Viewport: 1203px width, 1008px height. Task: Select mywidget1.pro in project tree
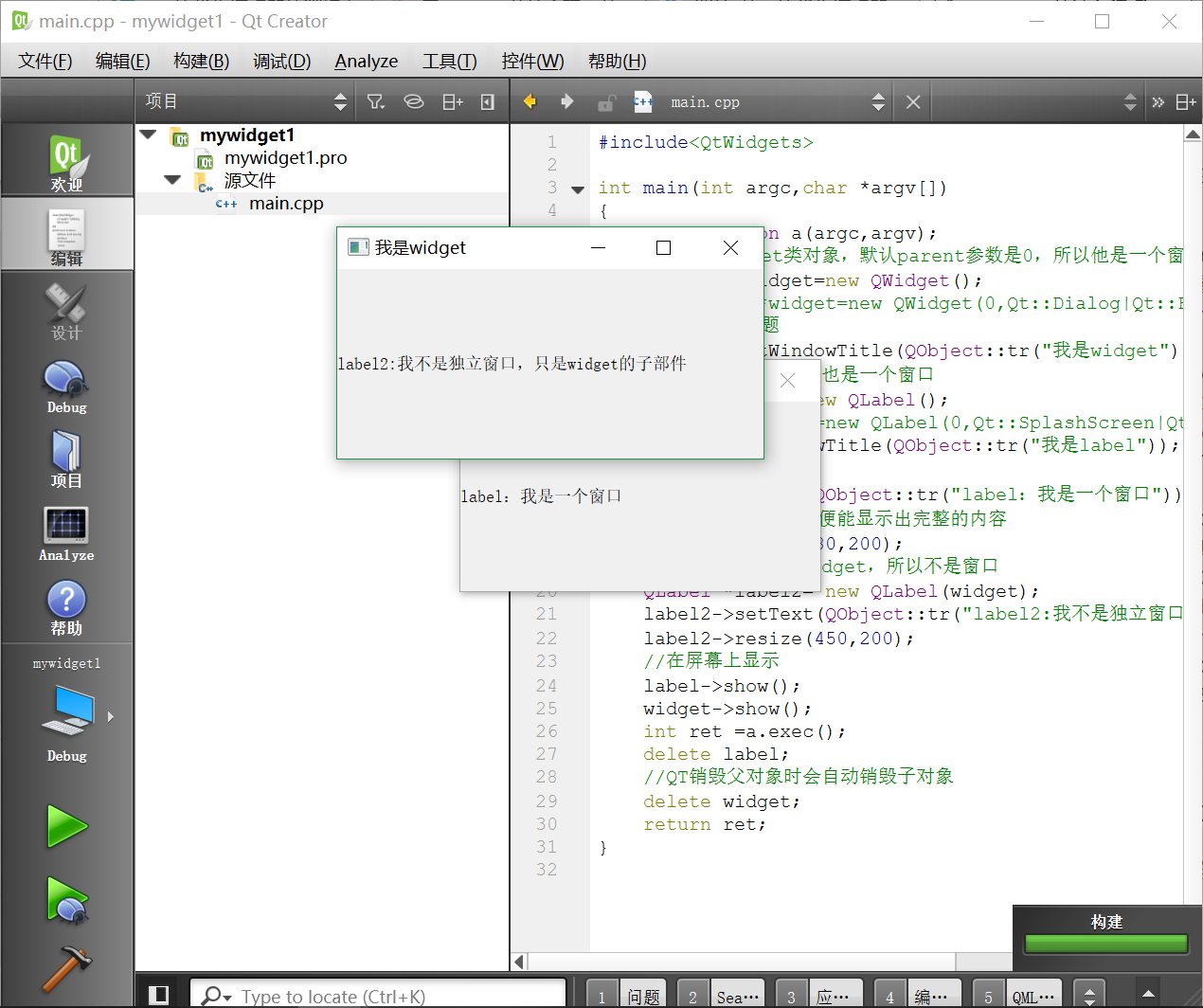(285, 158)
